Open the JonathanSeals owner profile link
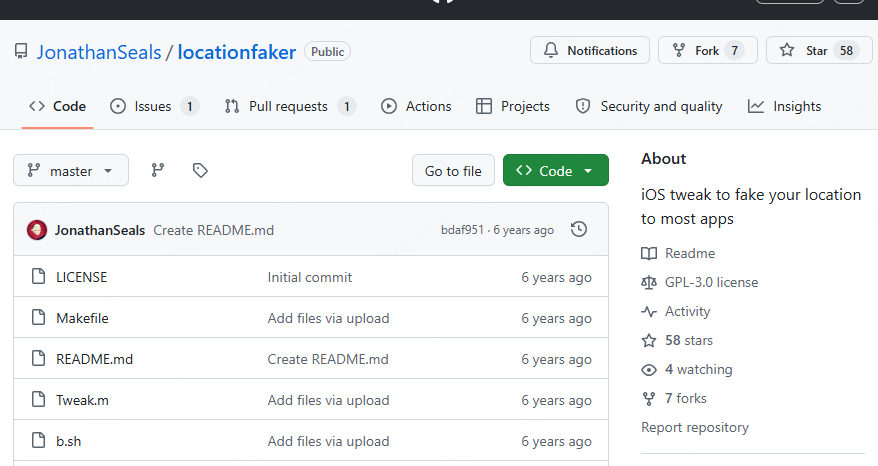The image size is (878, 466). coord(99,52)
